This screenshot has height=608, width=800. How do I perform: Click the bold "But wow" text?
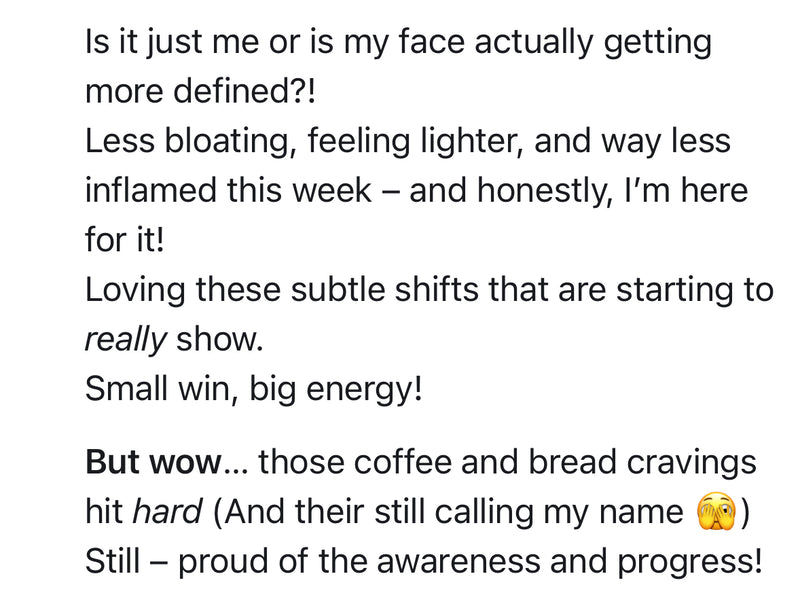[x=153, y=463]
